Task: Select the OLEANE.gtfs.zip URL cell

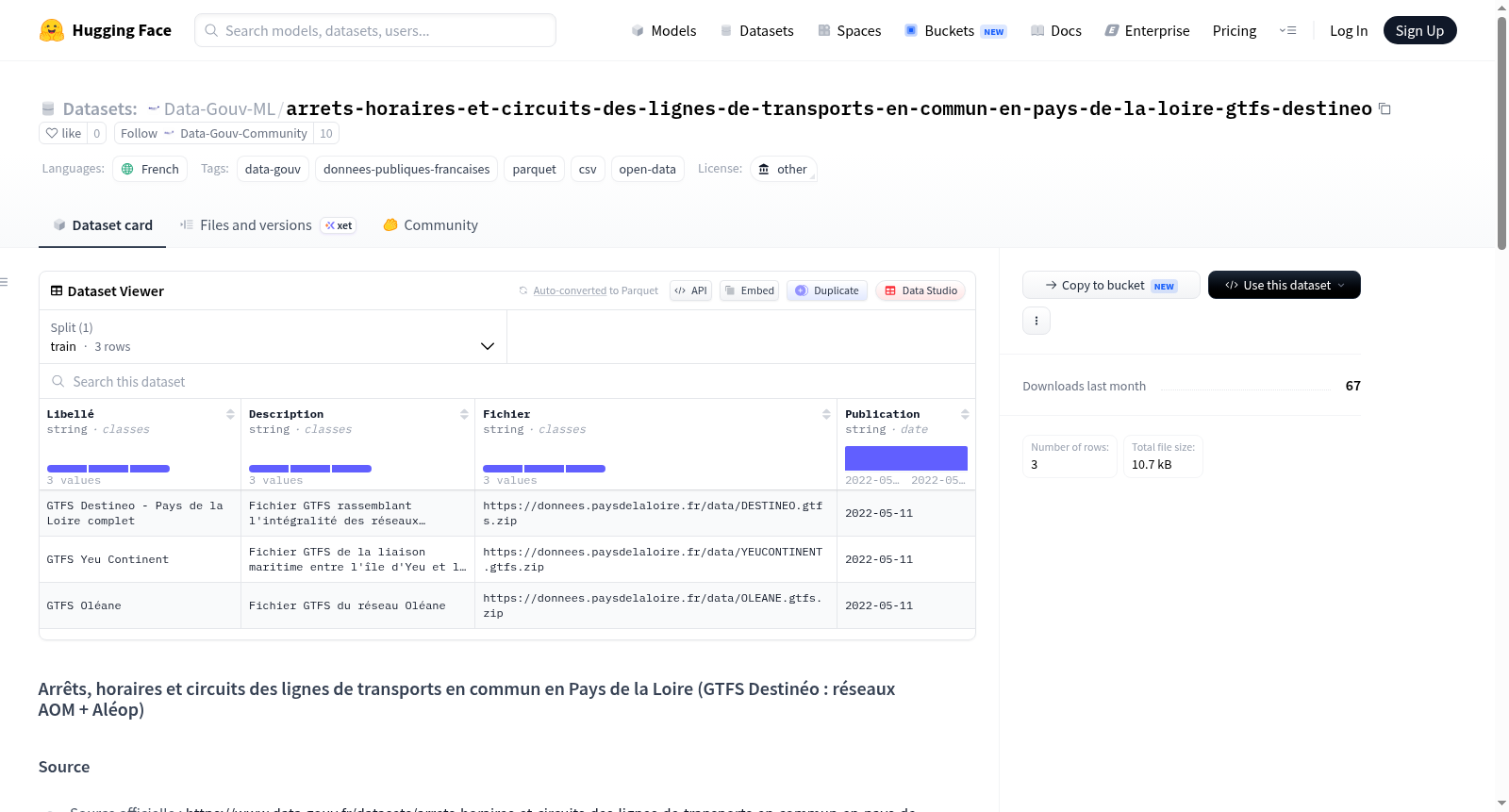Action: click(655, 605)
